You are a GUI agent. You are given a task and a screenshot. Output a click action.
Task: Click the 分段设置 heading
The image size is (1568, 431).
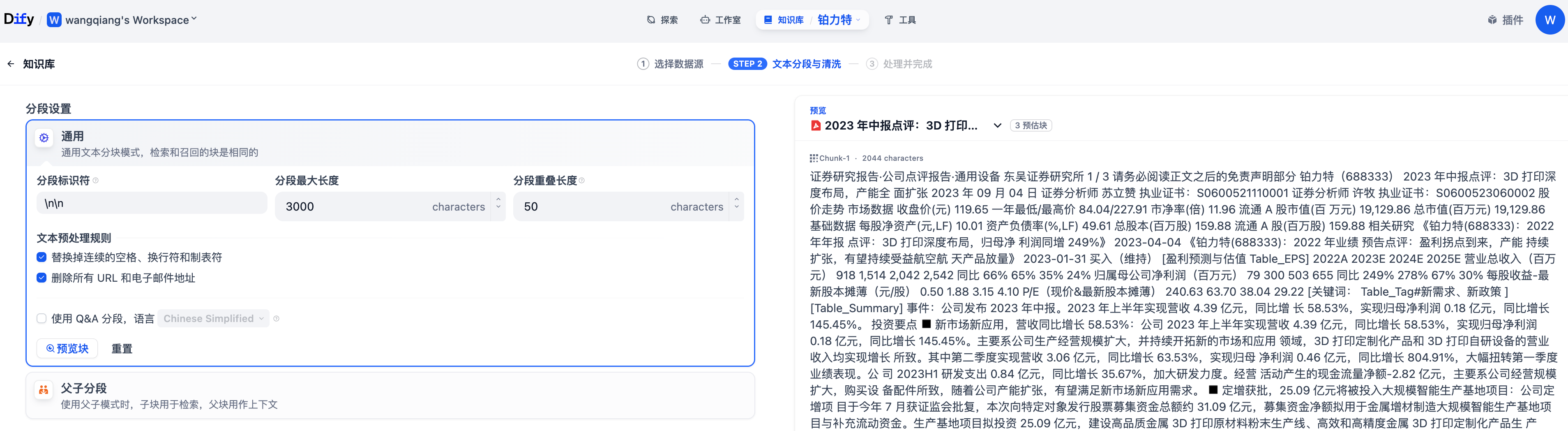point(48,109)
